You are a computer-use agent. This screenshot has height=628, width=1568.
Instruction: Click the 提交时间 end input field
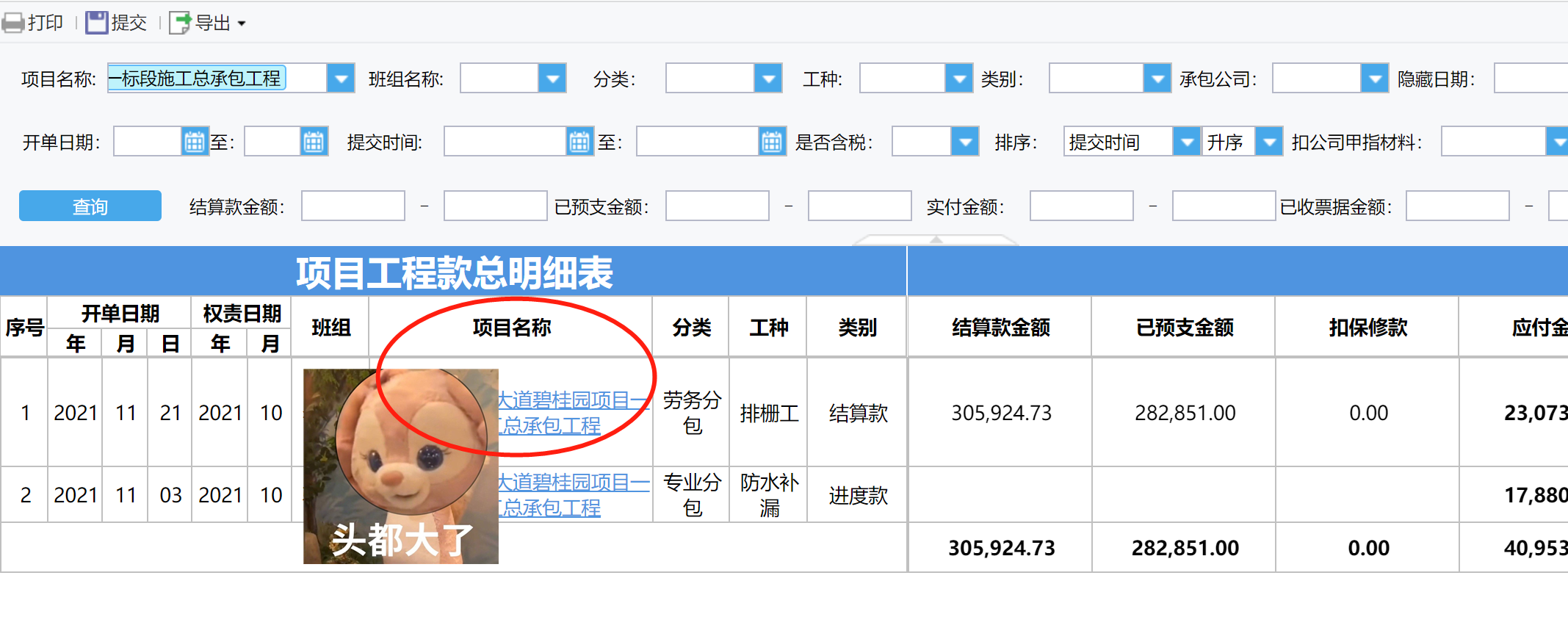(x=698, y=142)
